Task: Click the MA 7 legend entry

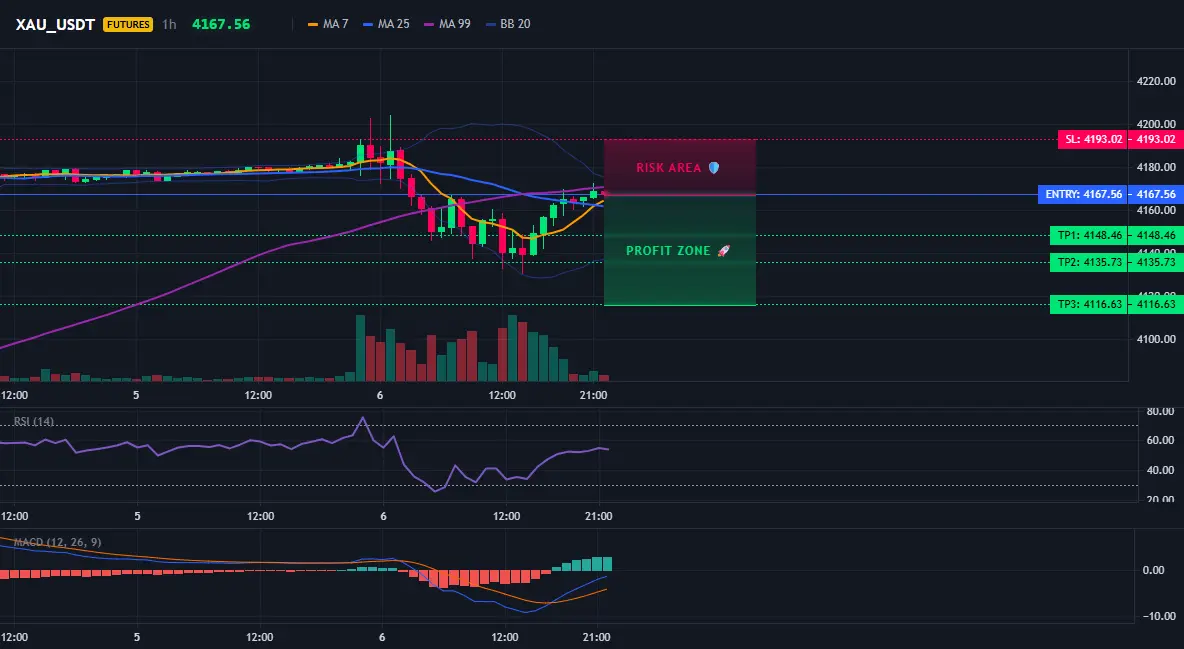Action: pos(328,24)
